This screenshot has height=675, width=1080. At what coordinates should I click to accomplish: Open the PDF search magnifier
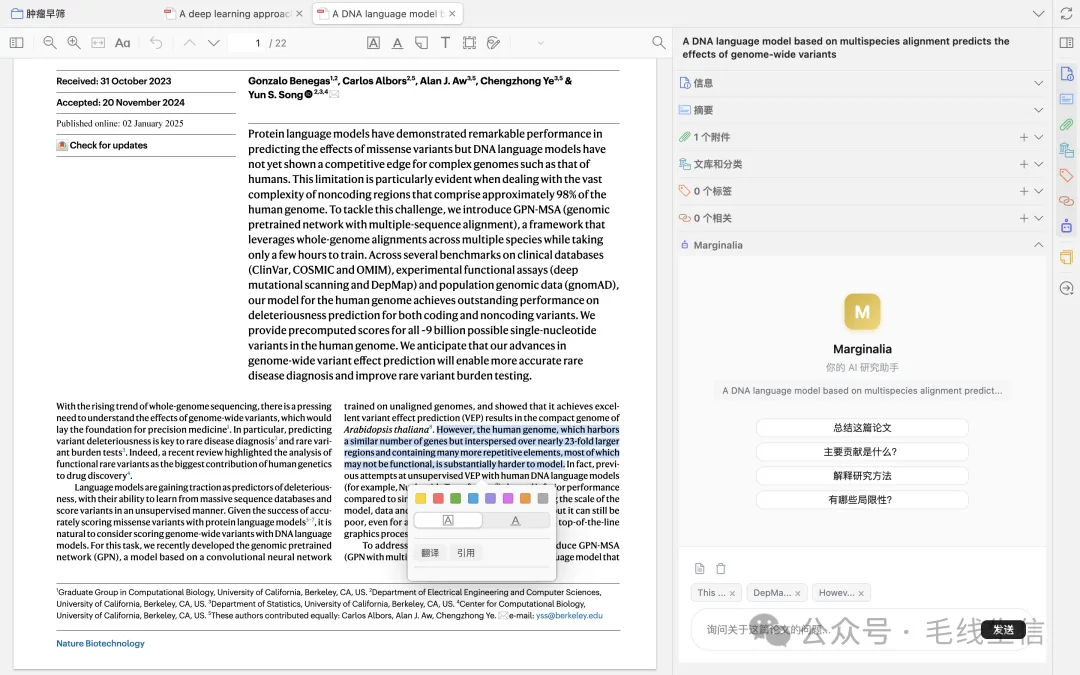click(x=658, y=43)
